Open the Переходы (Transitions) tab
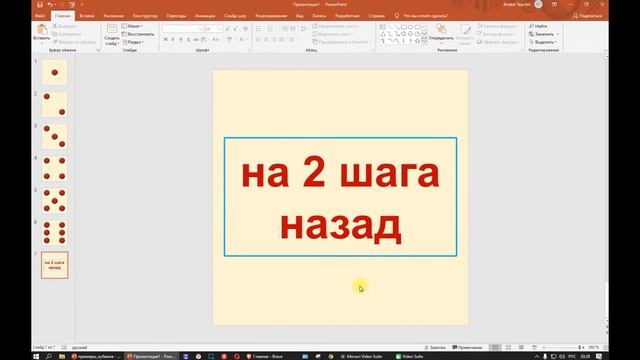Image resolution: width=640 pixels, height=360 pixels. (x=176, y=16)
